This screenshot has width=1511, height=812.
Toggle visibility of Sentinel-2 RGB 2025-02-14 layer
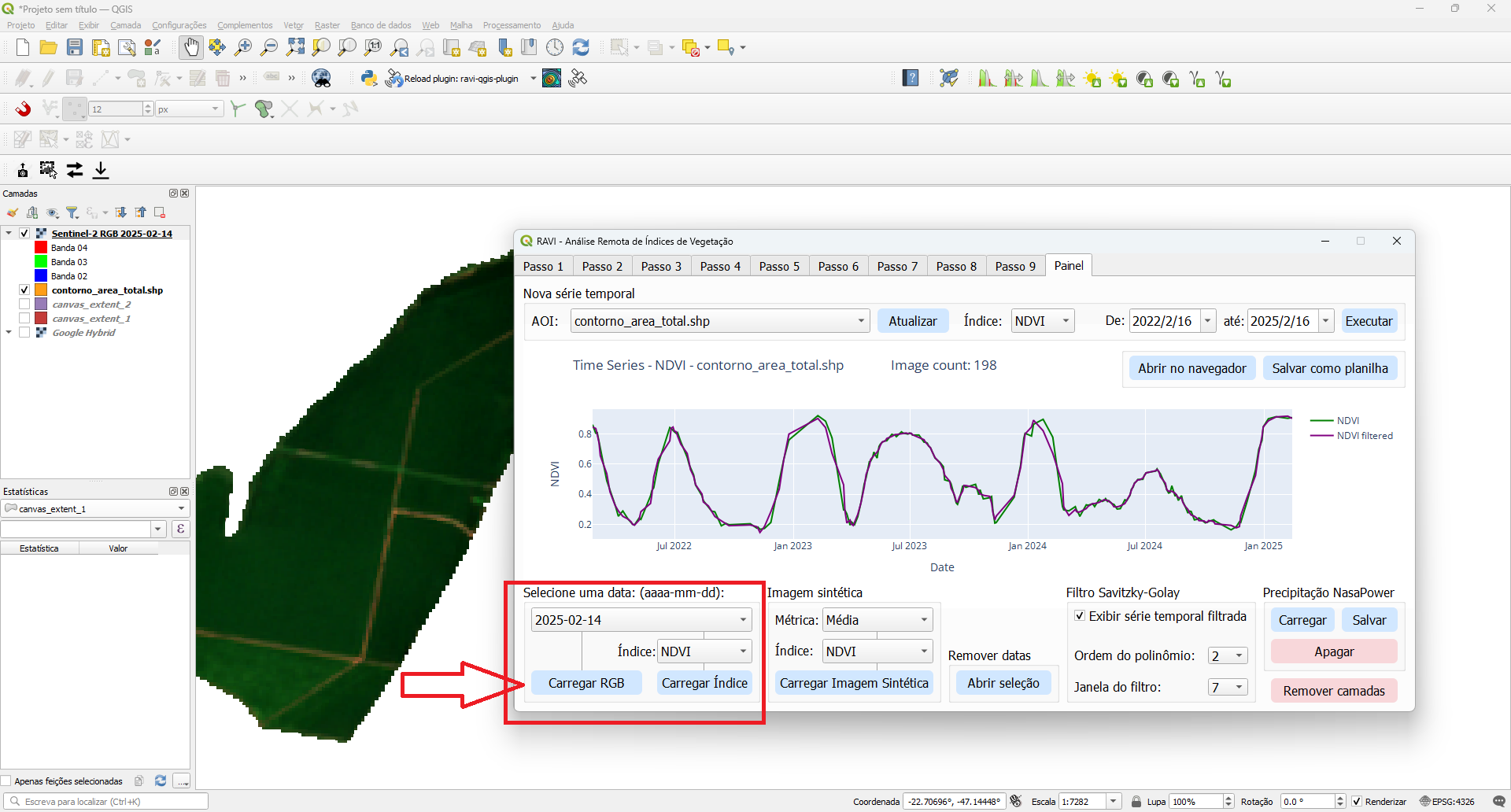coord(24,233)
